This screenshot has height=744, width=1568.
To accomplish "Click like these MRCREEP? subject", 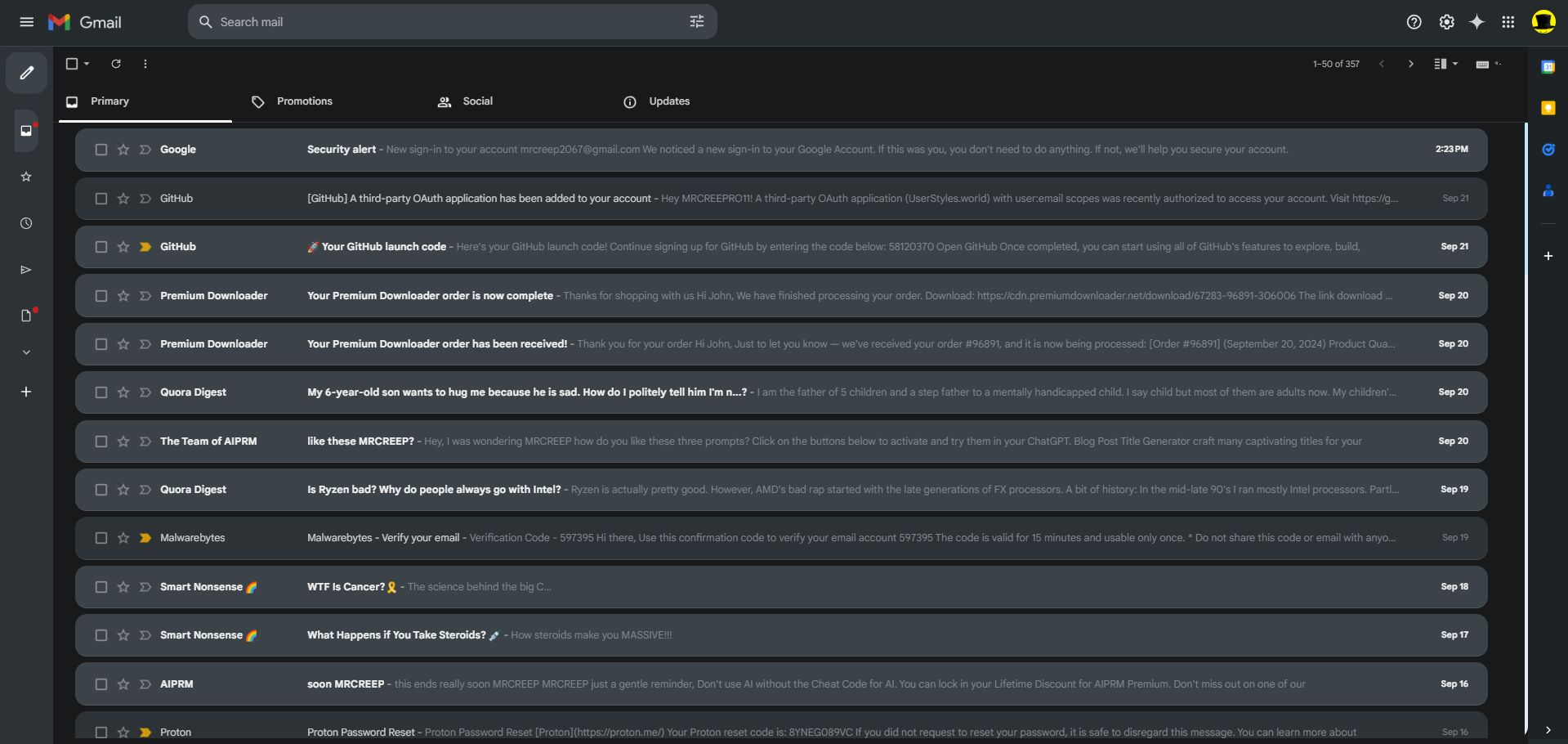I will tap(360, 441).
